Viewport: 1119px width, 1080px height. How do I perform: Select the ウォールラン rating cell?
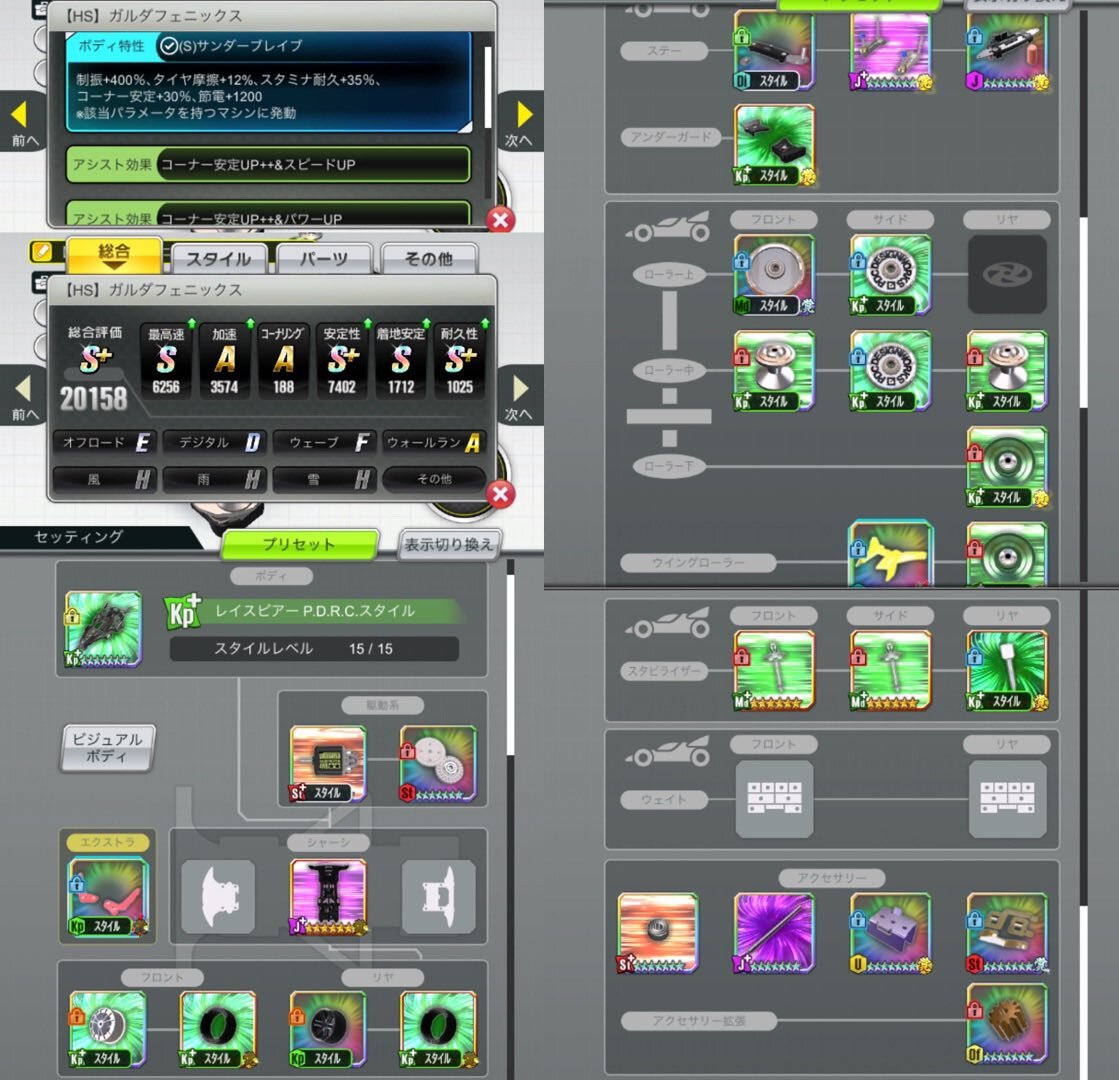[435, 443]
